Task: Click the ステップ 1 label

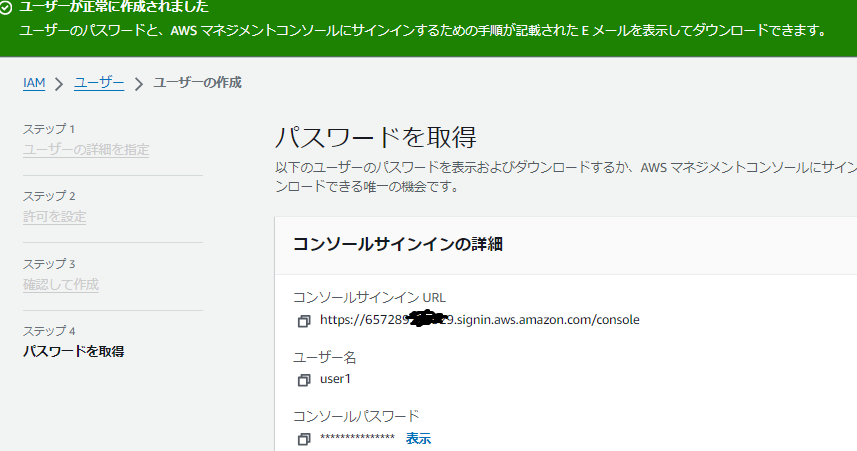Action: pyautogui.click(x=49, y=129)
